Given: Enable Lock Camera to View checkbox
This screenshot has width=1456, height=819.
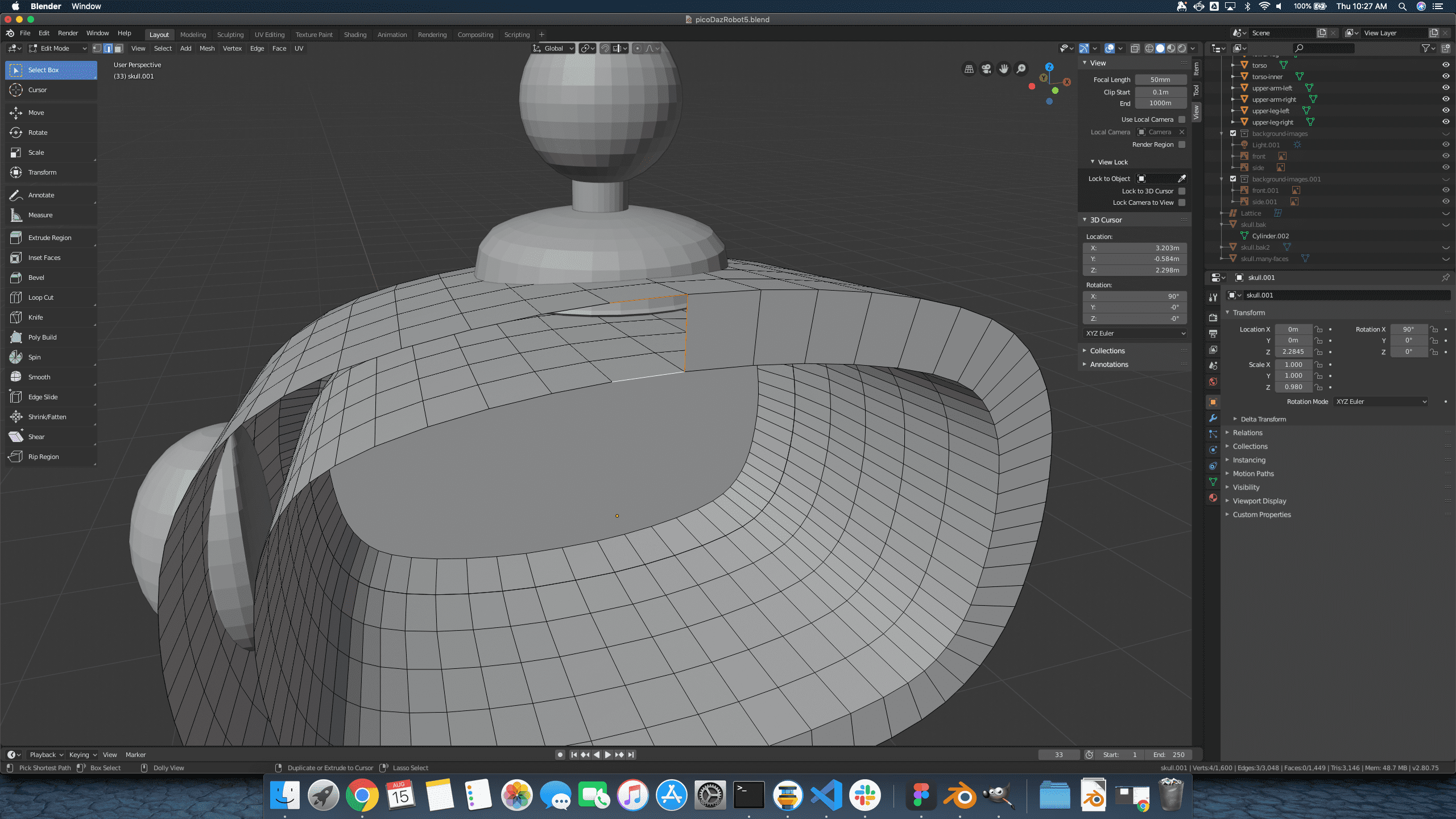Looking at the screenshot, I should coord(1182,202).
